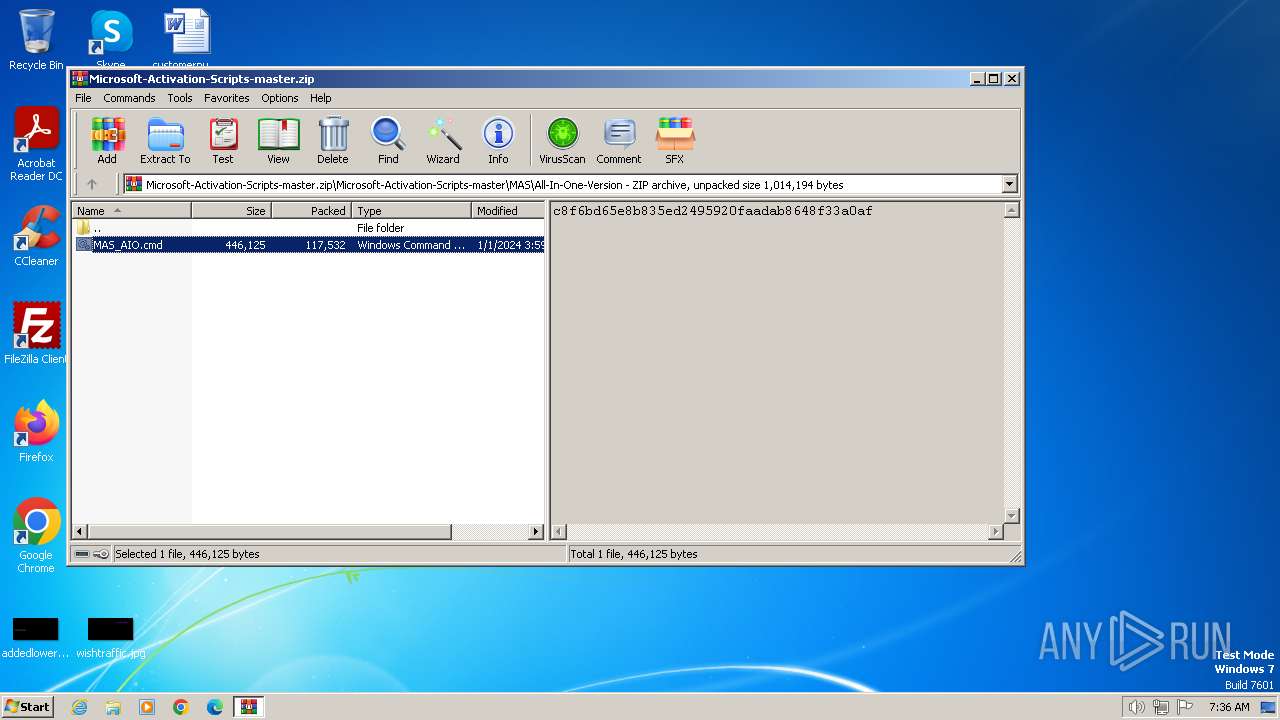Click Extract To toolbar icon
1280x720 pixels.
[165, 141]
